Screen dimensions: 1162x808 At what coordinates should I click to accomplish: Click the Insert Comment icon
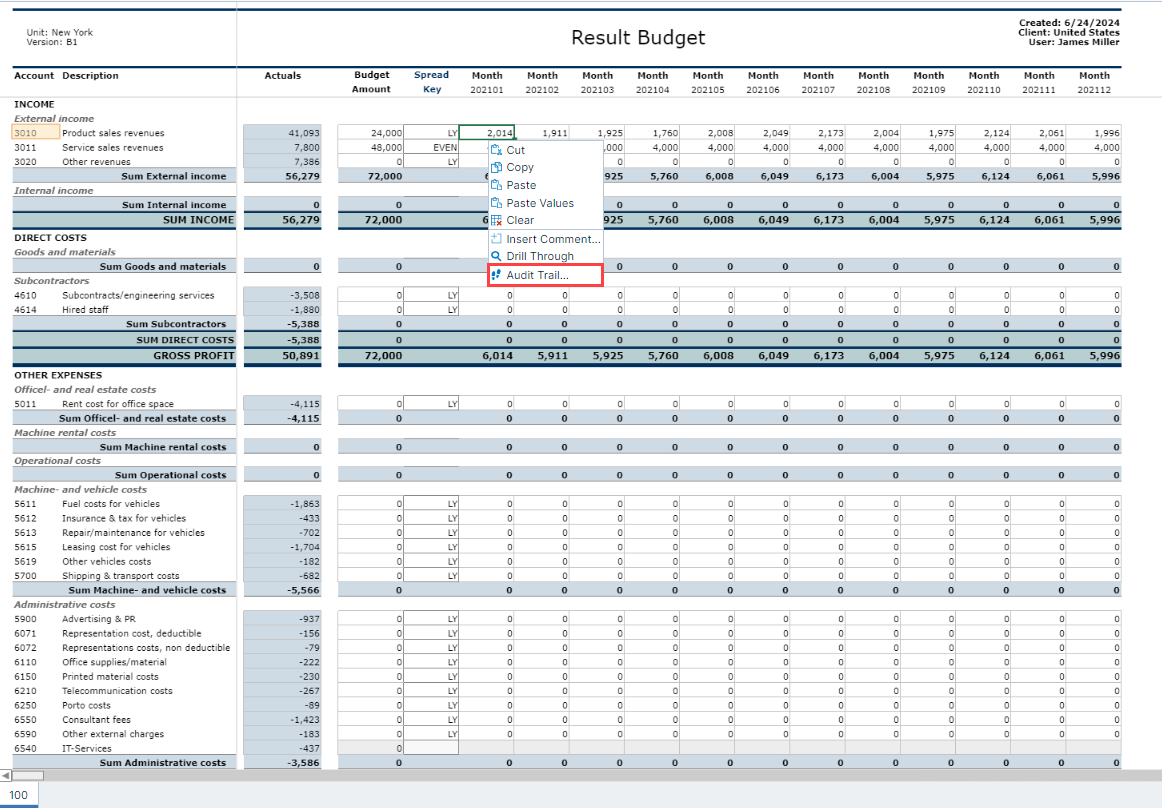pyautogui.click(x=495, y=238)
